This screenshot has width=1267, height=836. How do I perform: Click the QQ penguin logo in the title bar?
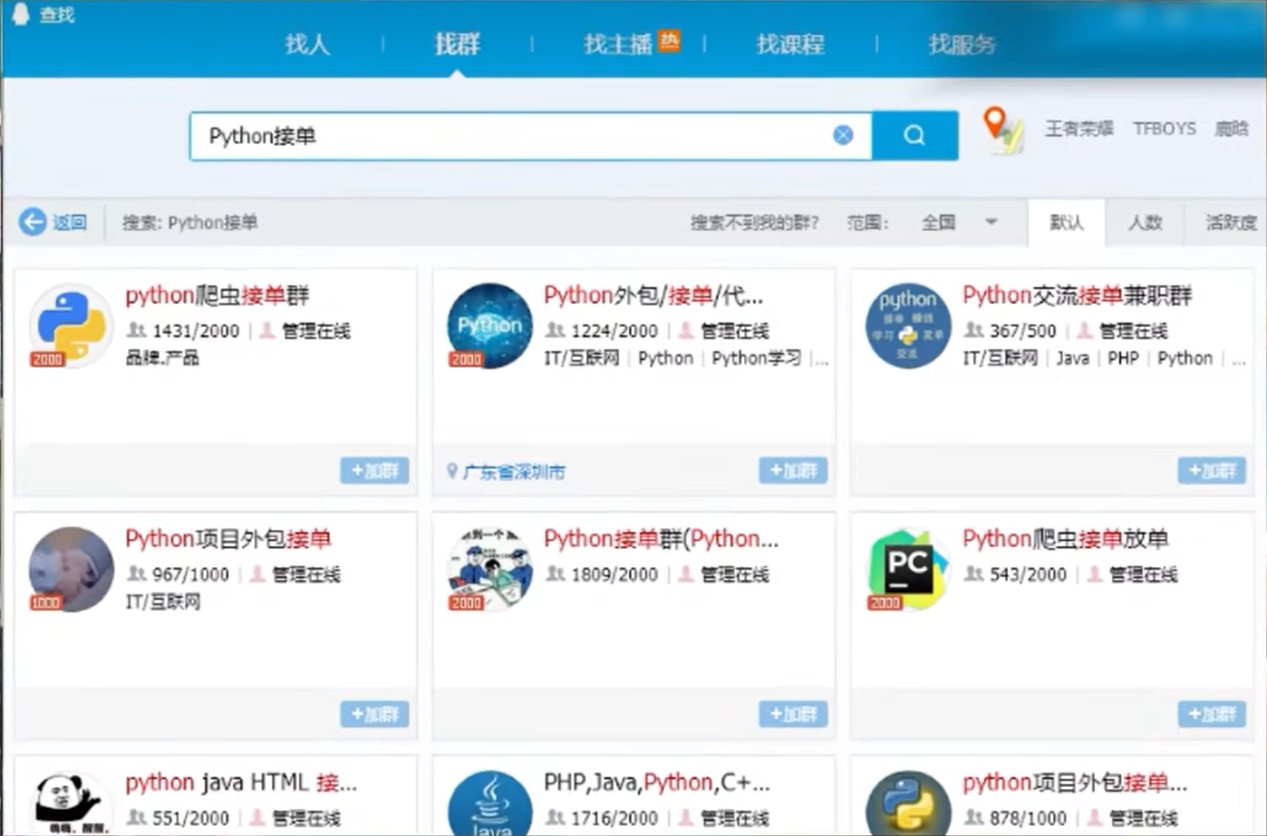tap(19, 14)
